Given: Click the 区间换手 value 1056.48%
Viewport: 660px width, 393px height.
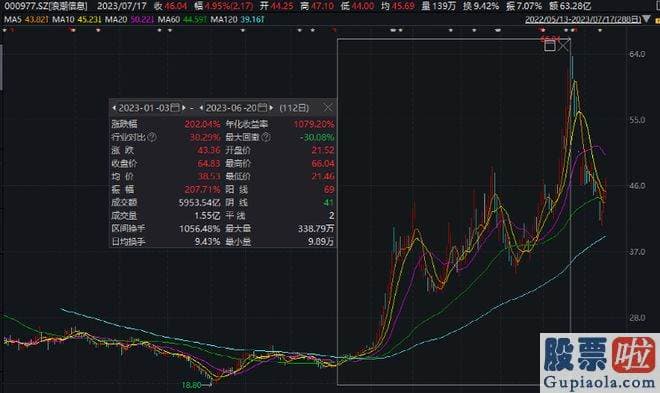Looking at the screenshot, I should (200, 228).
